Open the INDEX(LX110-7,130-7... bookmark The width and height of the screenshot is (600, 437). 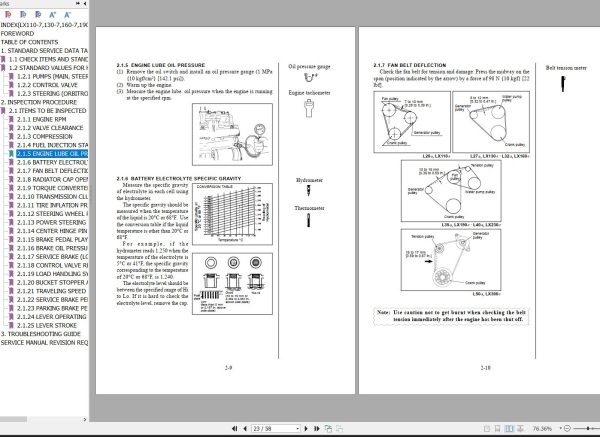click(x=44, y=25)
